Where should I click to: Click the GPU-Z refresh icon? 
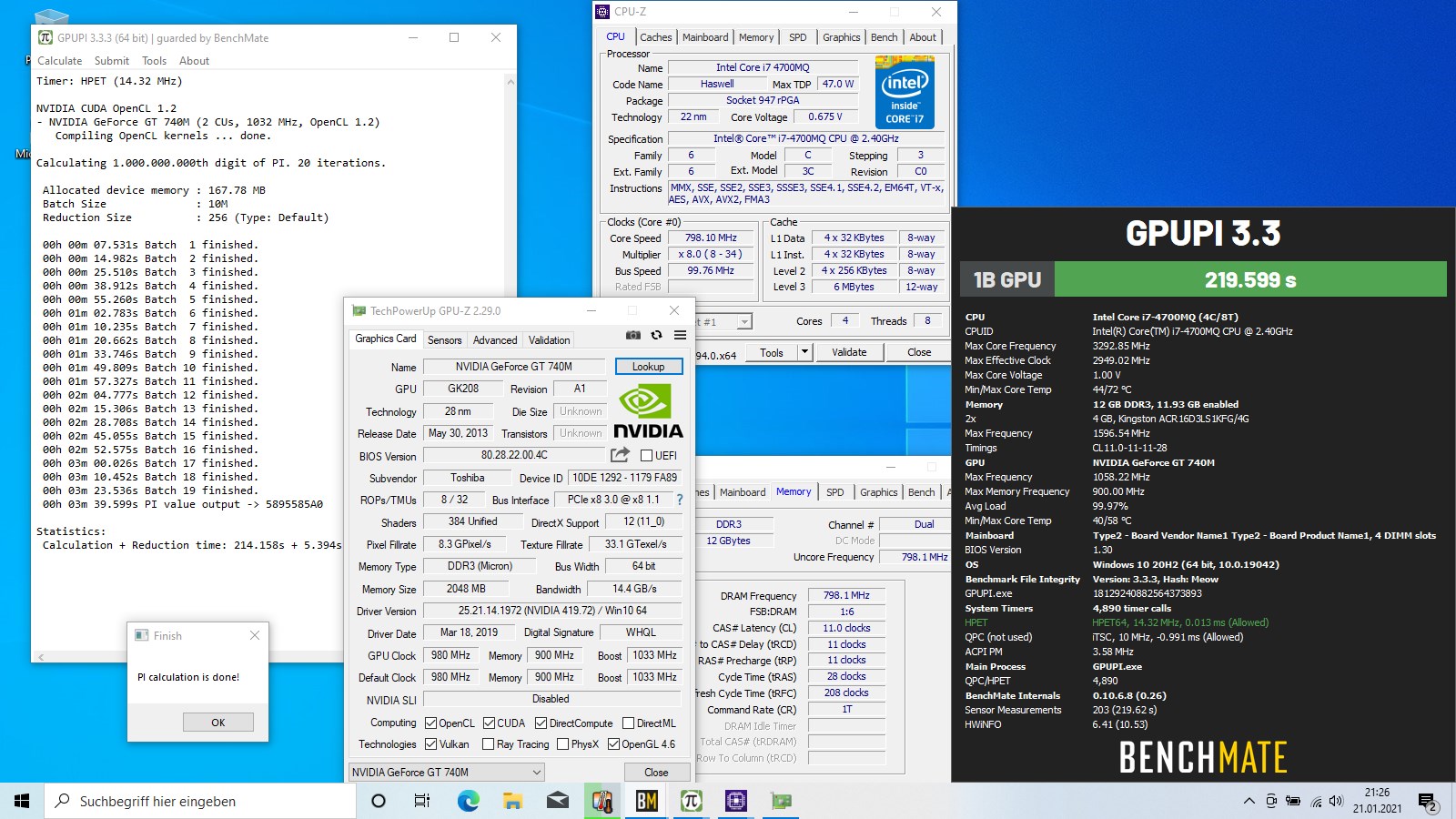pos(656,335)
